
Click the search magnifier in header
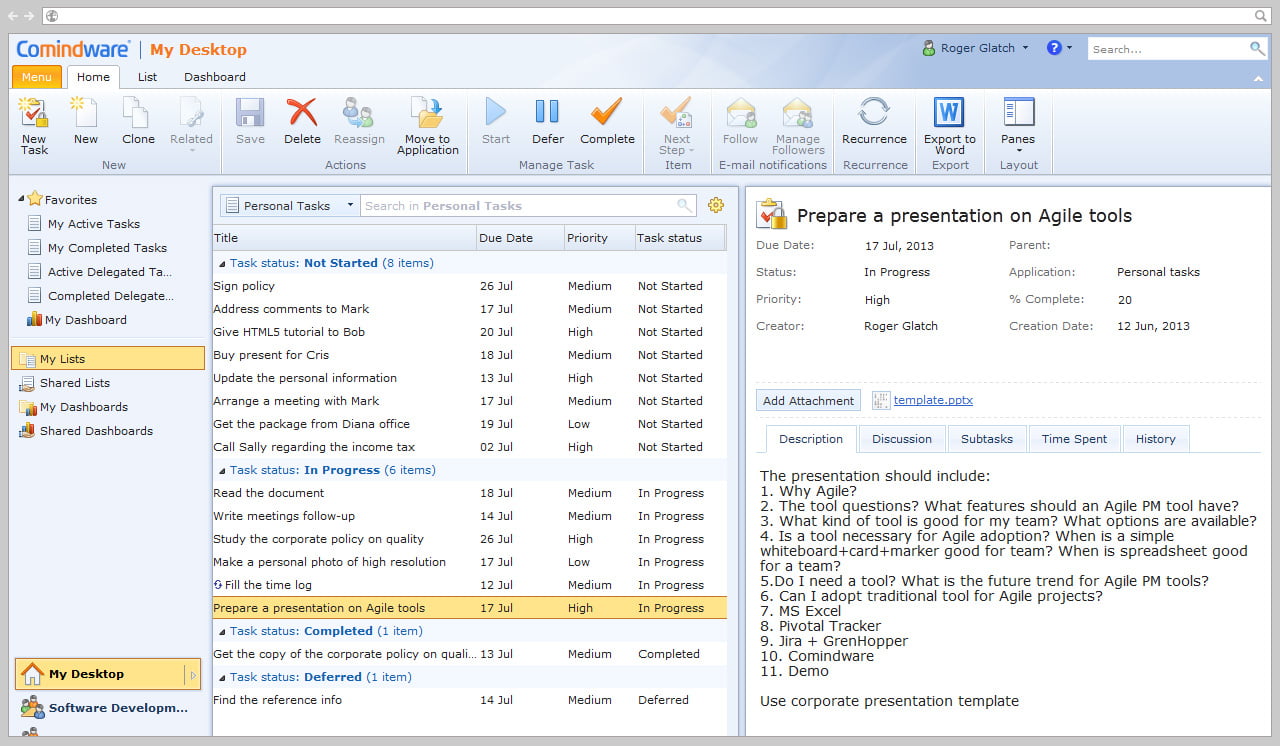pyautogui.click(x=1257, y=48)
